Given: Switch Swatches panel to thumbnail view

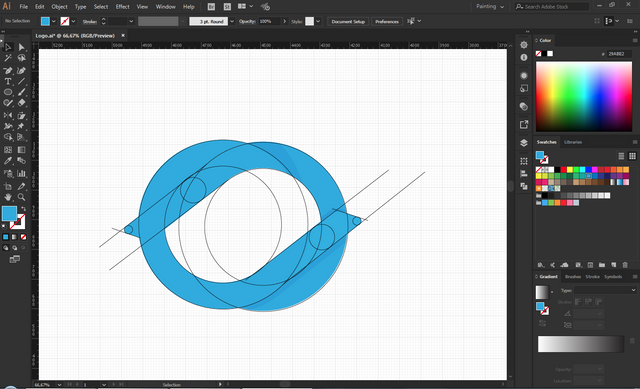Looking at the screenshot, I should [632, 156].
